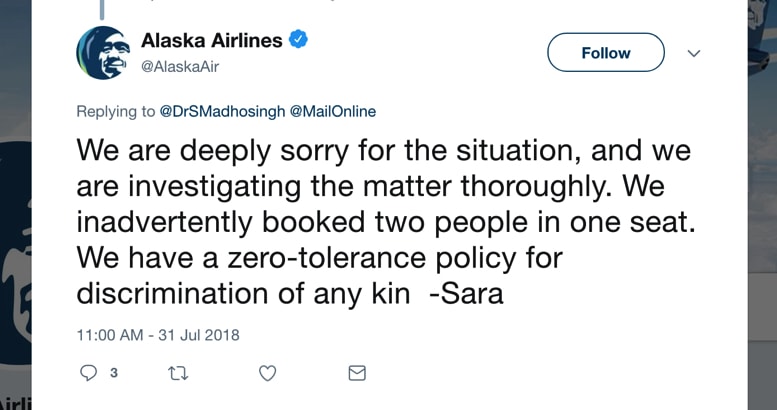Image resolution: width=777 pixels, height=410 pixels.
Task: Open the @MailOnline profile link
Action: point(332,112)
